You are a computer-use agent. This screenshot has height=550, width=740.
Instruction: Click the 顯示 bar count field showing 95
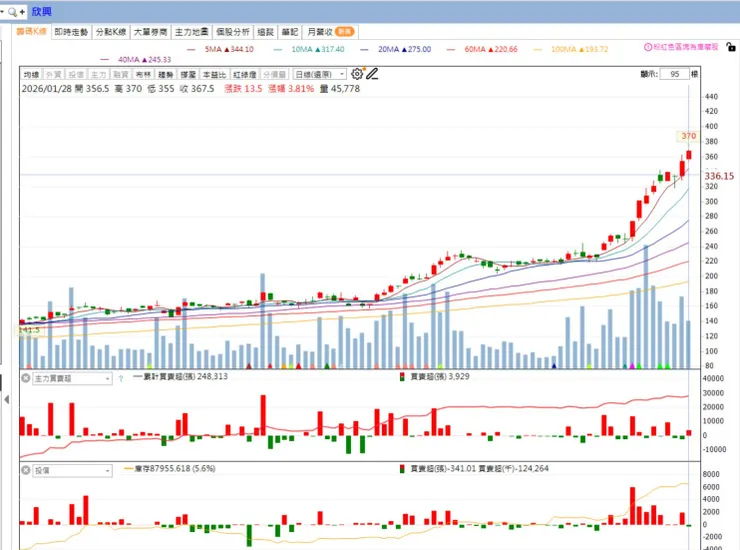pyautogui.click(x=674, y=74)
